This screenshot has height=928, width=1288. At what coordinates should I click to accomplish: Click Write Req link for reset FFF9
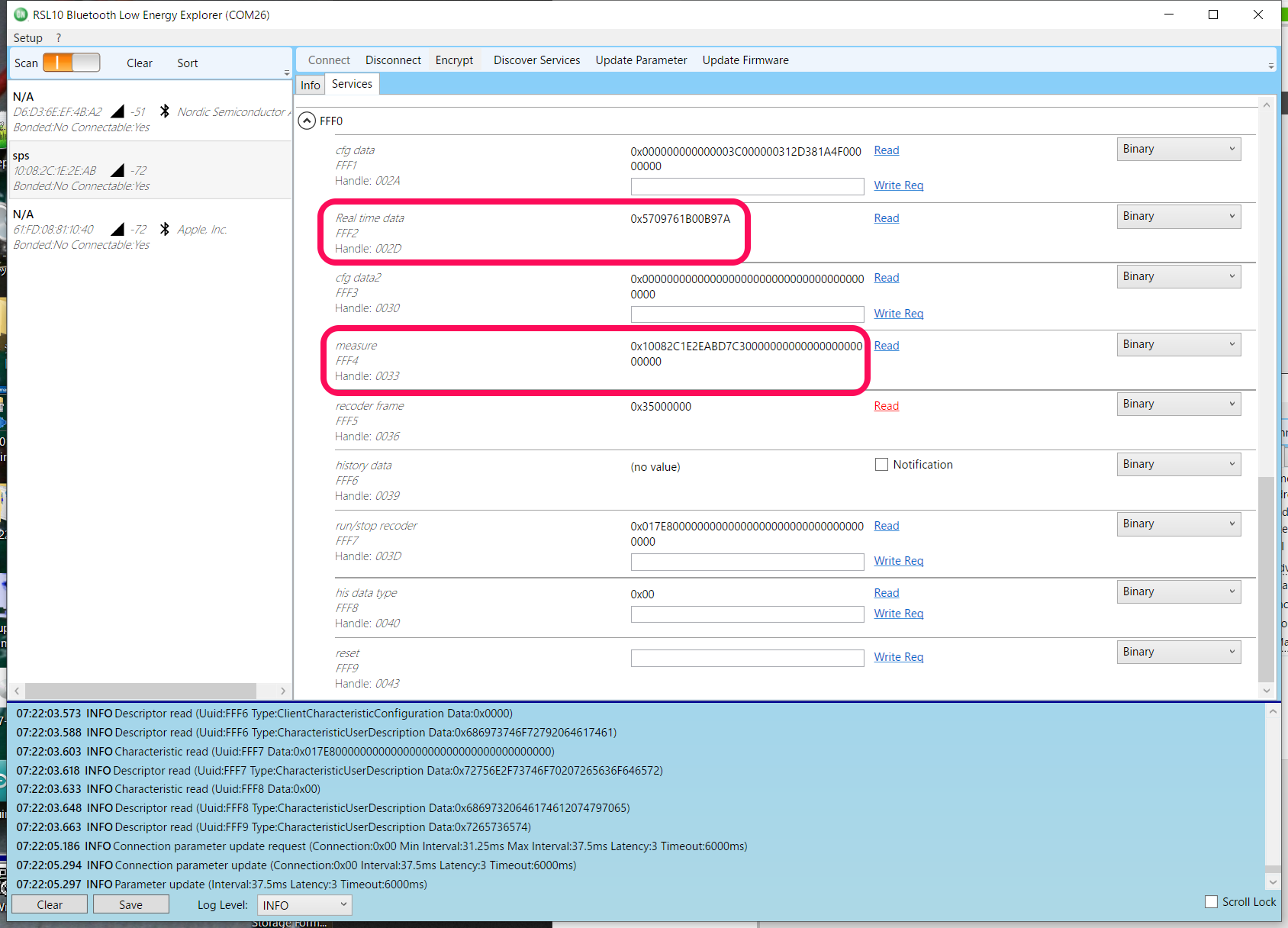point(899,657)
